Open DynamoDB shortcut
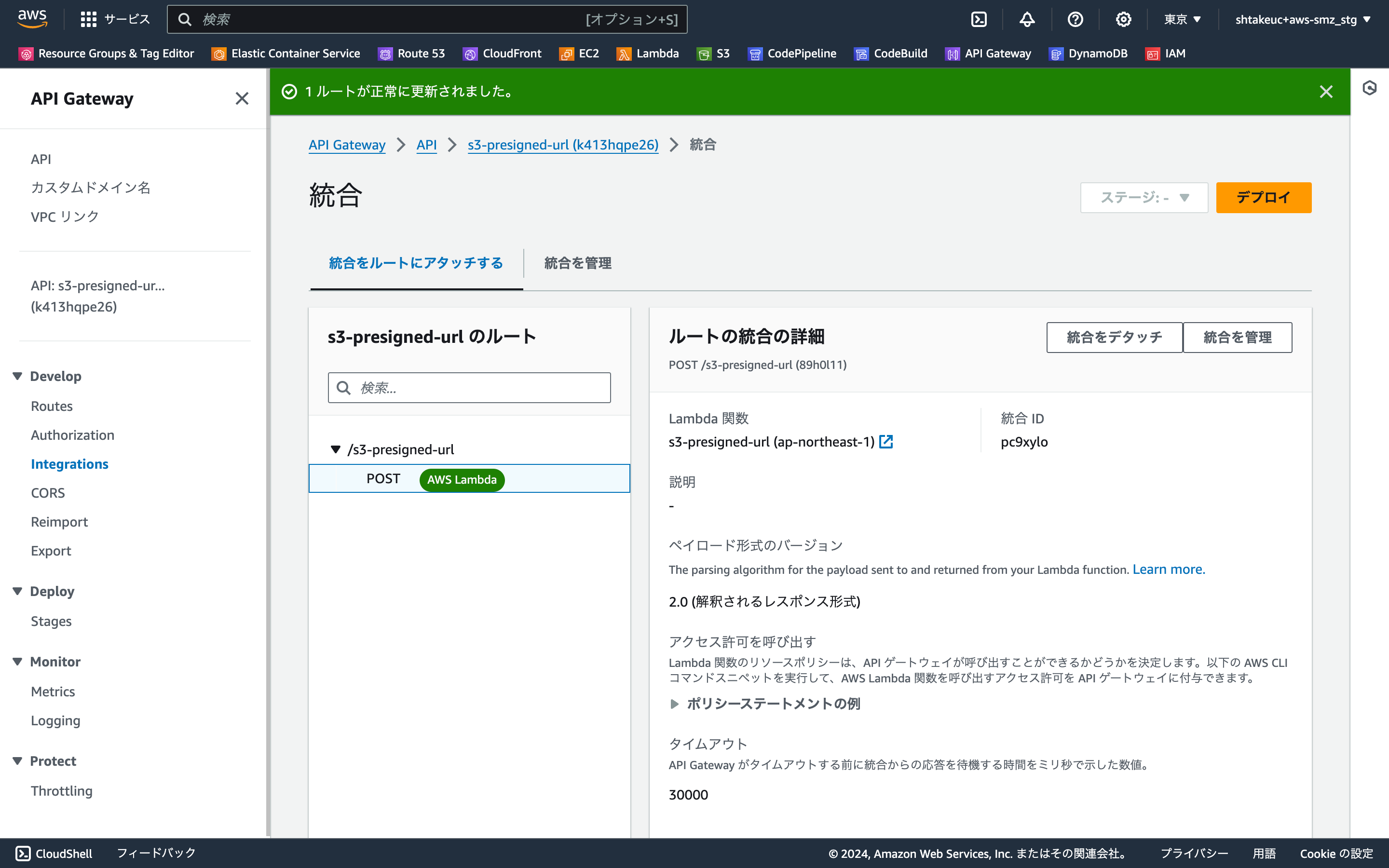 [x=1089, y=54]
